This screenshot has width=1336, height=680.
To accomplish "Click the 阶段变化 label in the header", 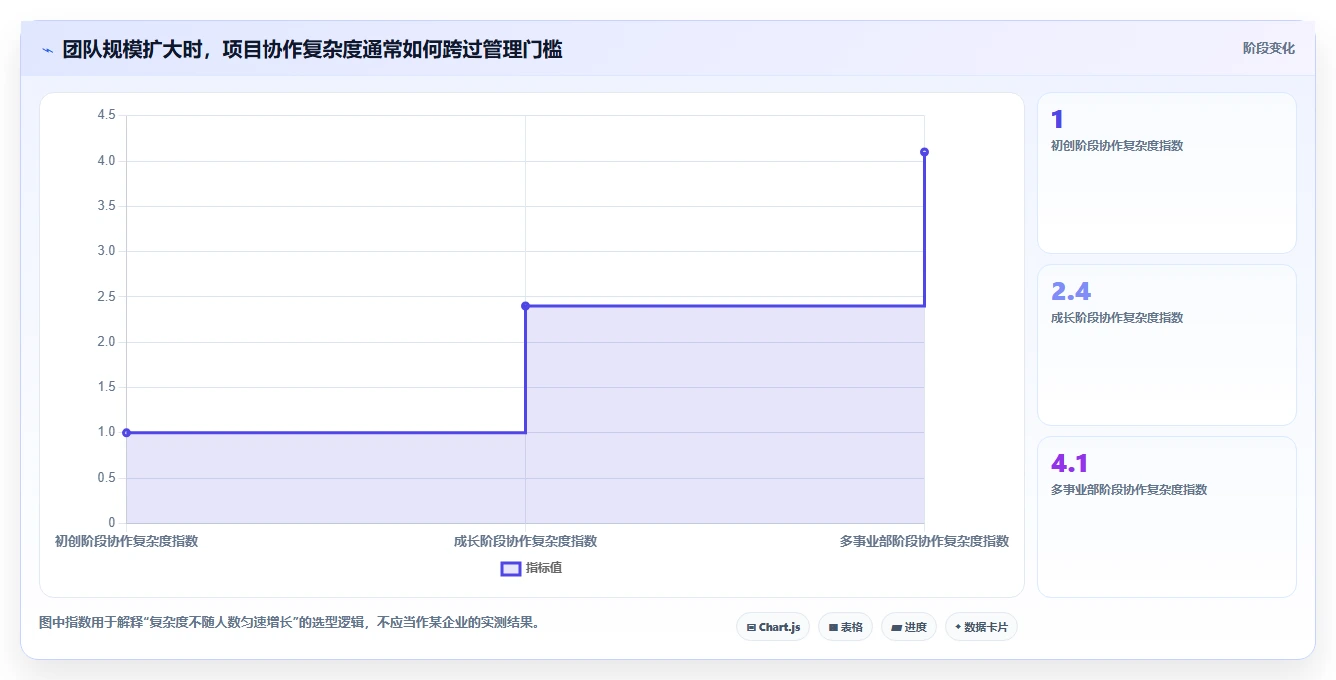I will [x=1268, y=48].
